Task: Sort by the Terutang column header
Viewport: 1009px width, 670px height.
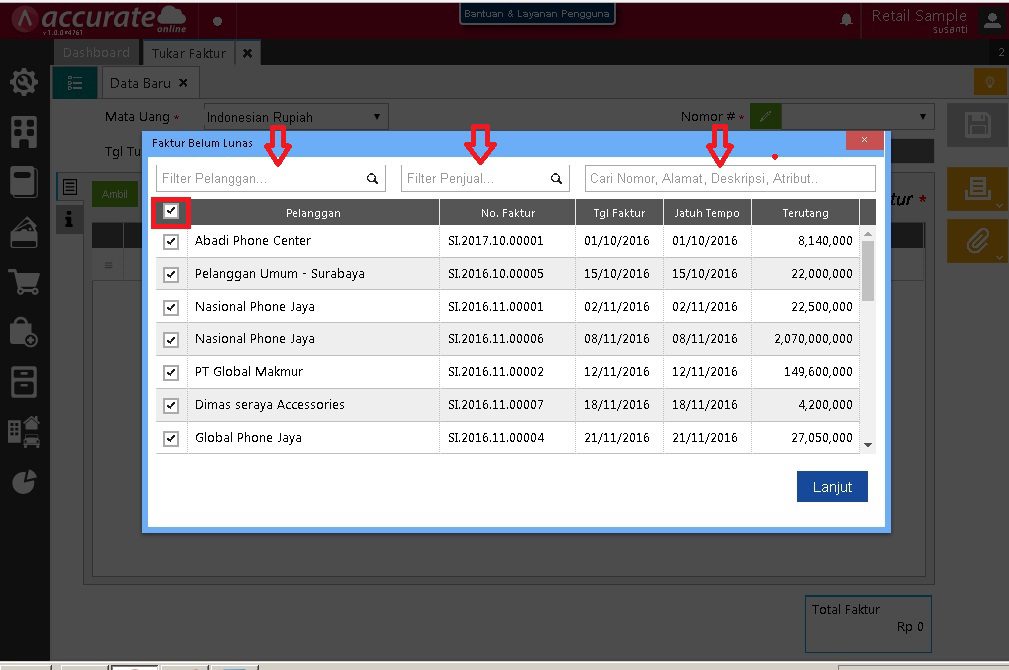Action: [805, 213]
